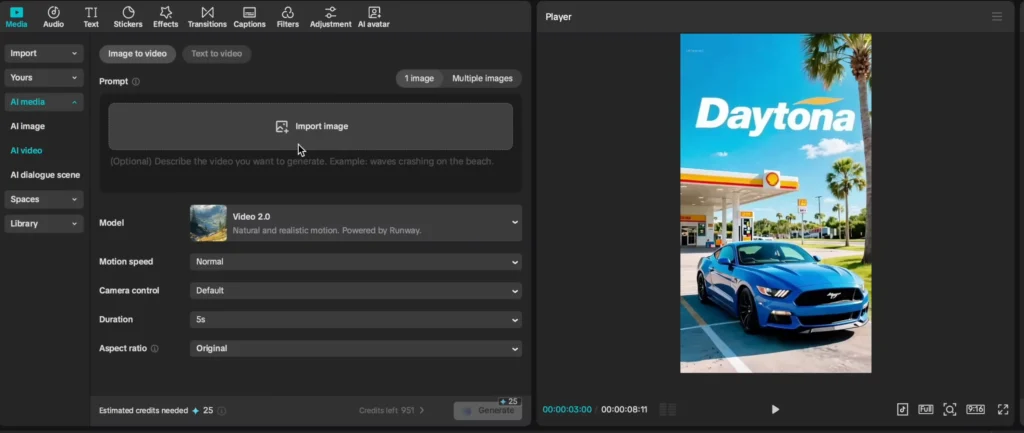Image resolution: width=1024 pixels, height=433 pixels.
Task: Select the Multiple images option
Action: coord(483,78)
